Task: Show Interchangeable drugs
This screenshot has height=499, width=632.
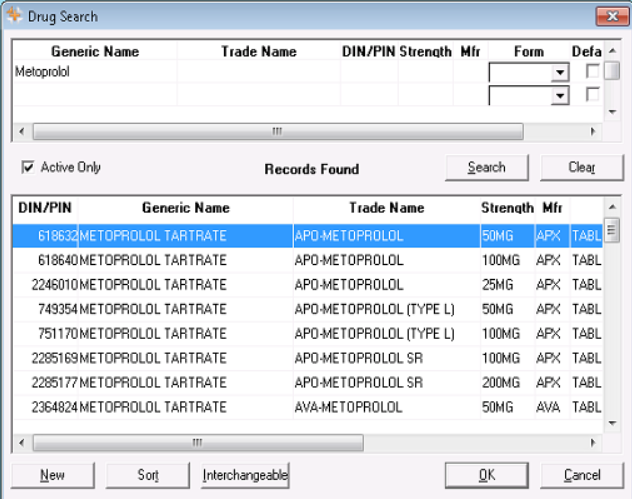Action: pyautogui.click(x=245, y=475)
